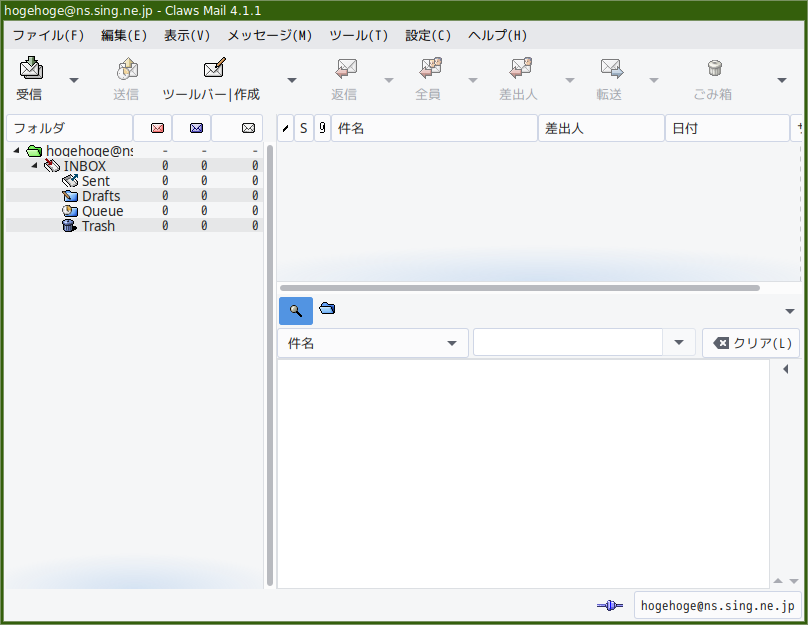
Task: Click the Queue folder icon
Action: pyautogui.click(x=70, y=211)
